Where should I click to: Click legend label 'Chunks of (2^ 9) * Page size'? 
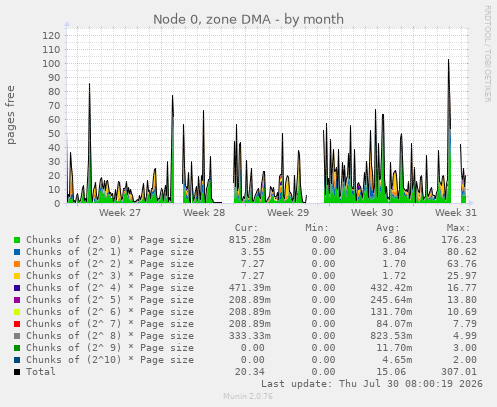click(110, 348)
